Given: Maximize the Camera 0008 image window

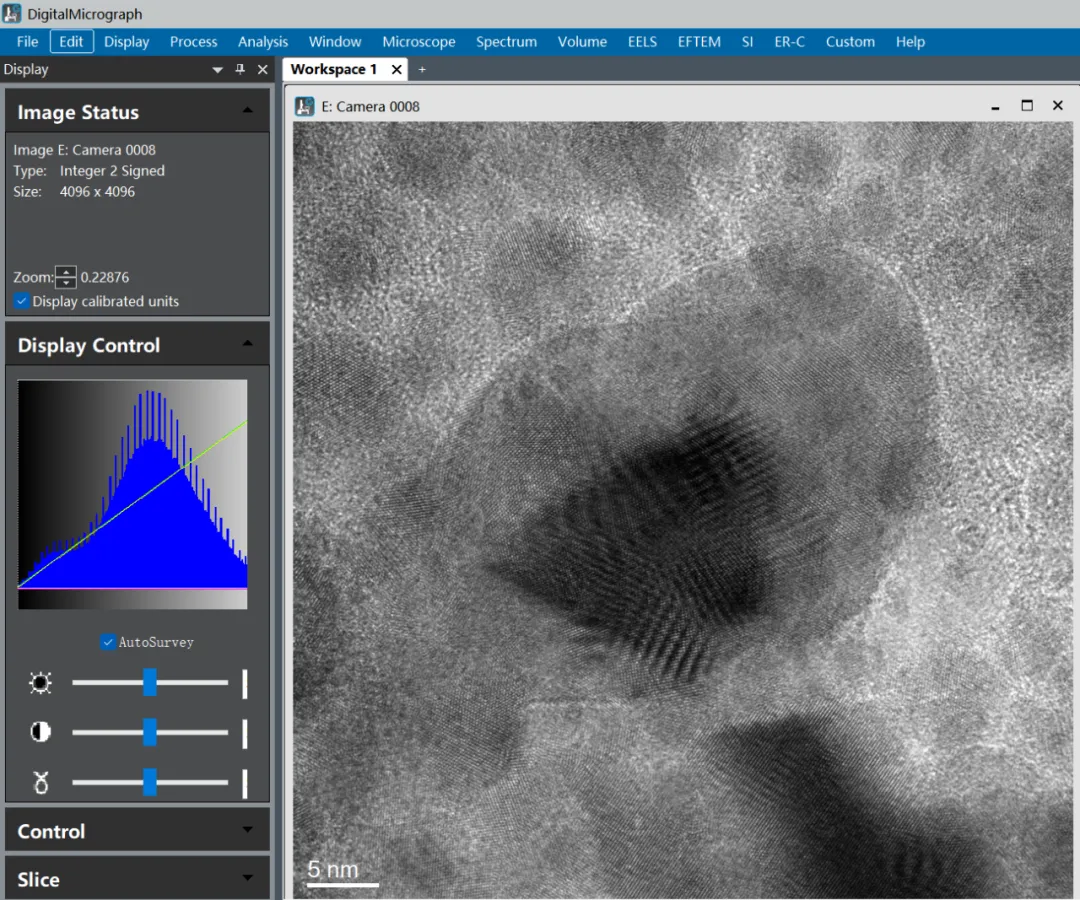Looking at the screenshot, I should pyautogui.click(x=1027, y=106).
